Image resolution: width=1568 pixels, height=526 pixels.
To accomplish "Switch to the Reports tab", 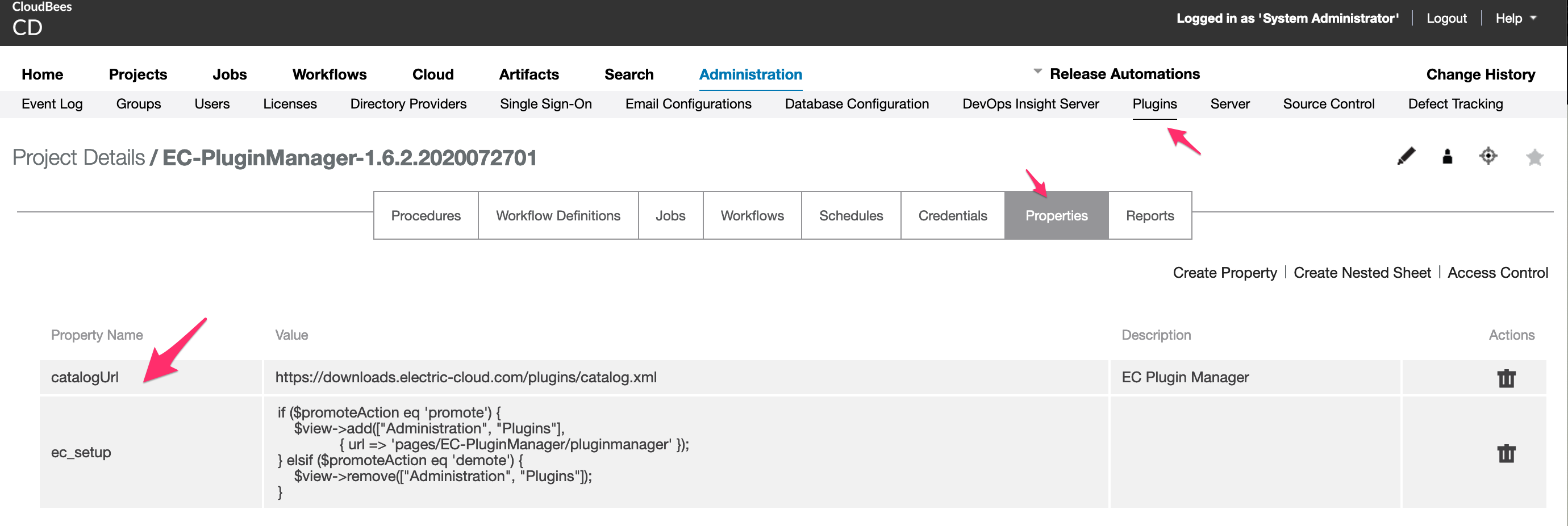I will coord(1149,215).
